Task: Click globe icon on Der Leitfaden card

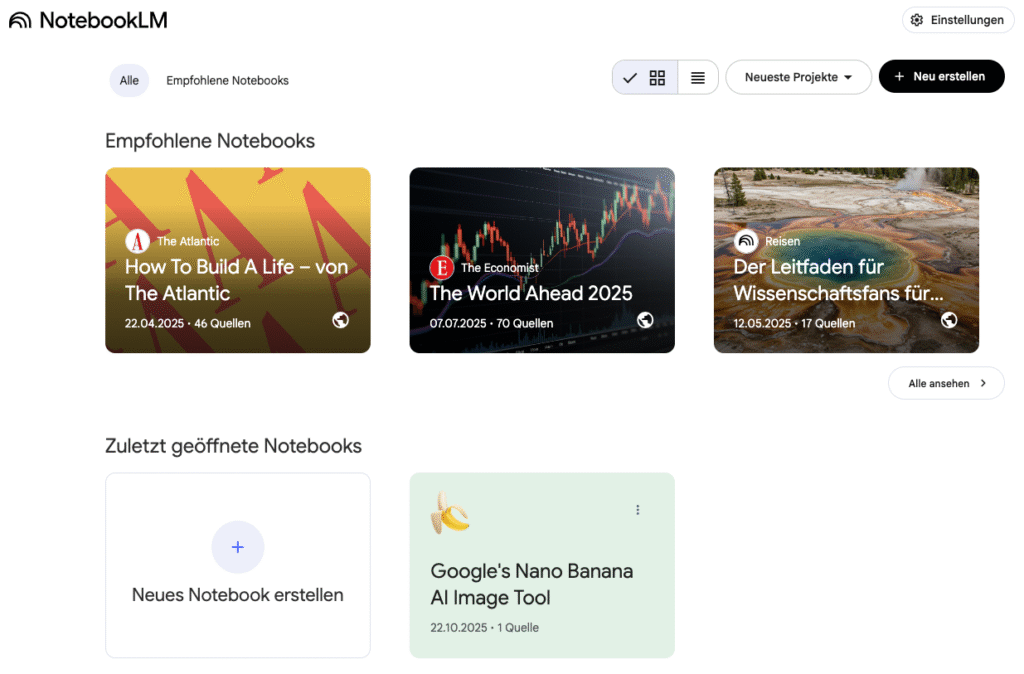Action: pyautogui.click(x=949, y=320)
